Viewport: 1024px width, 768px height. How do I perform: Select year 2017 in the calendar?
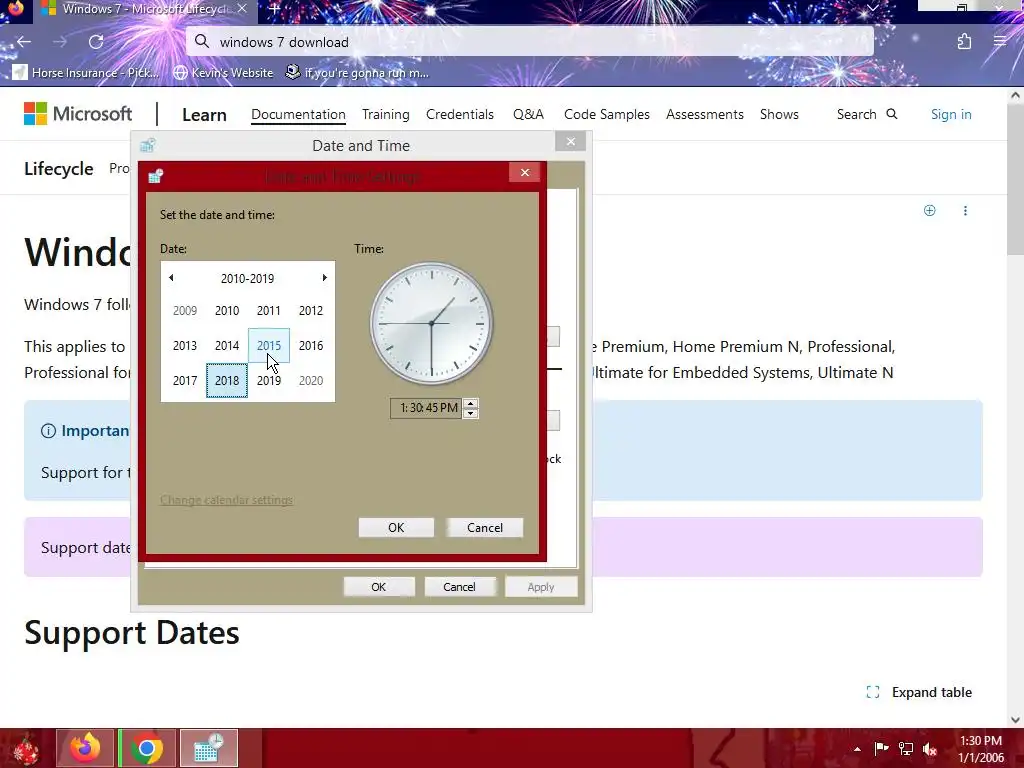(x=185, y=380)
